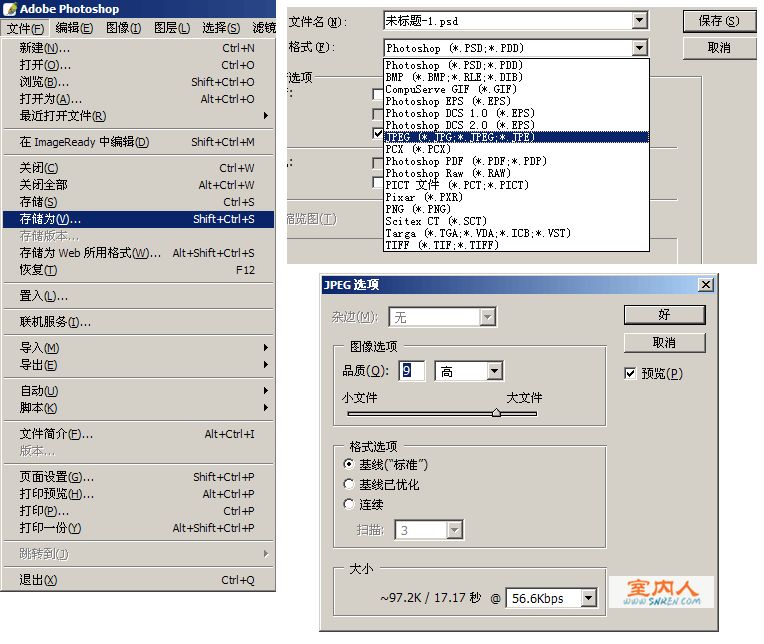This screenshot has height=644, width=764.
Task: Open the 格式 dropdown arrow
Action: 640,48
